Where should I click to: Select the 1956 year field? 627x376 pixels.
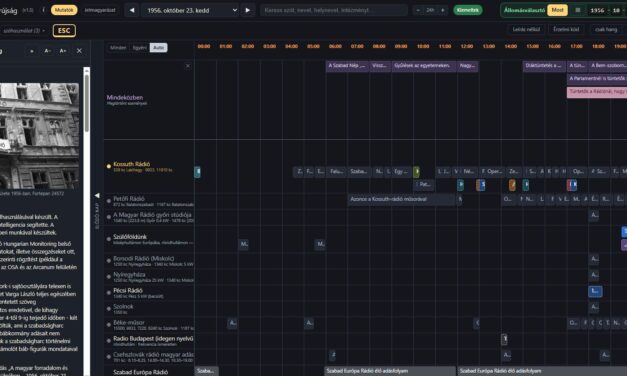tap(597, 10)
